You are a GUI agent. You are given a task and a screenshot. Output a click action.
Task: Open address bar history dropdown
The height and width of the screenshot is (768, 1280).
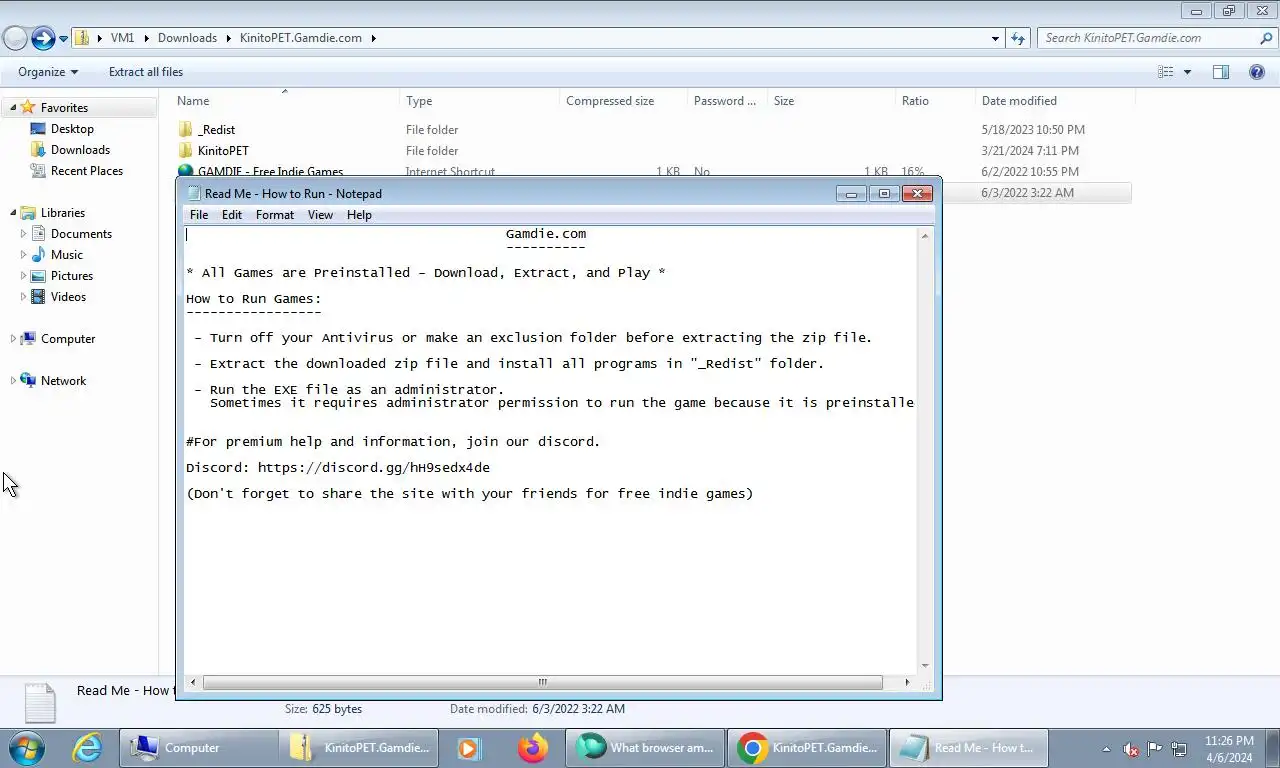pos(995,38)
